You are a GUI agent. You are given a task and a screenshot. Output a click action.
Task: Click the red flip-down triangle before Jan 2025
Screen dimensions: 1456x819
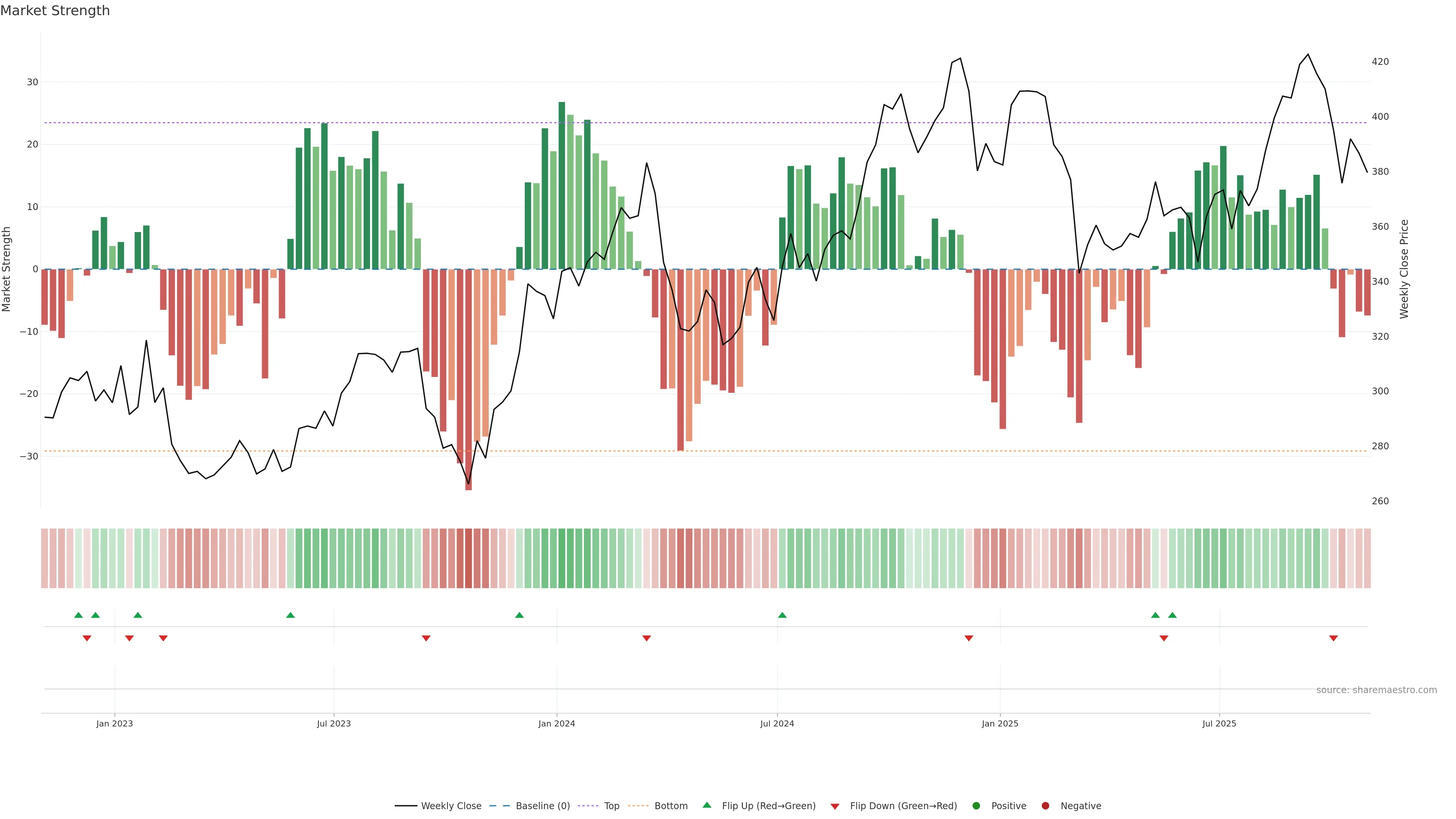tap(969, 638)
